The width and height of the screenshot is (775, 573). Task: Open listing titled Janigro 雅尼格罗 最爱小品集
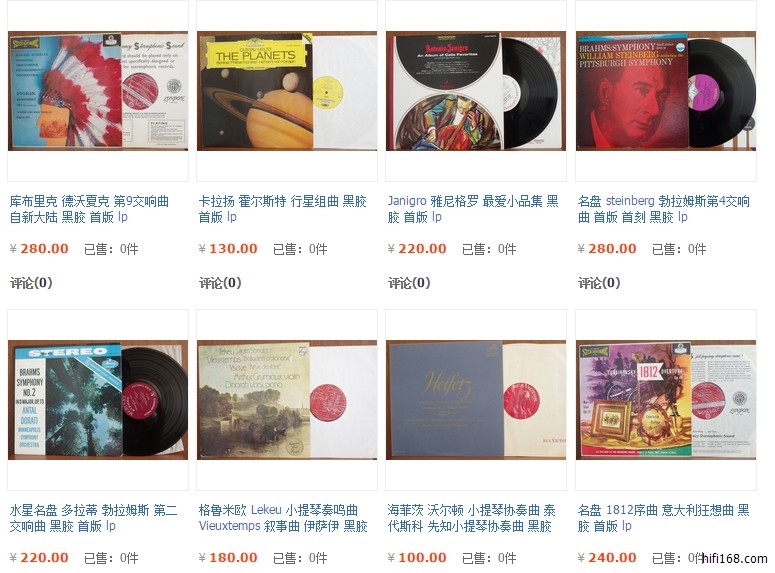pos(473,209)
